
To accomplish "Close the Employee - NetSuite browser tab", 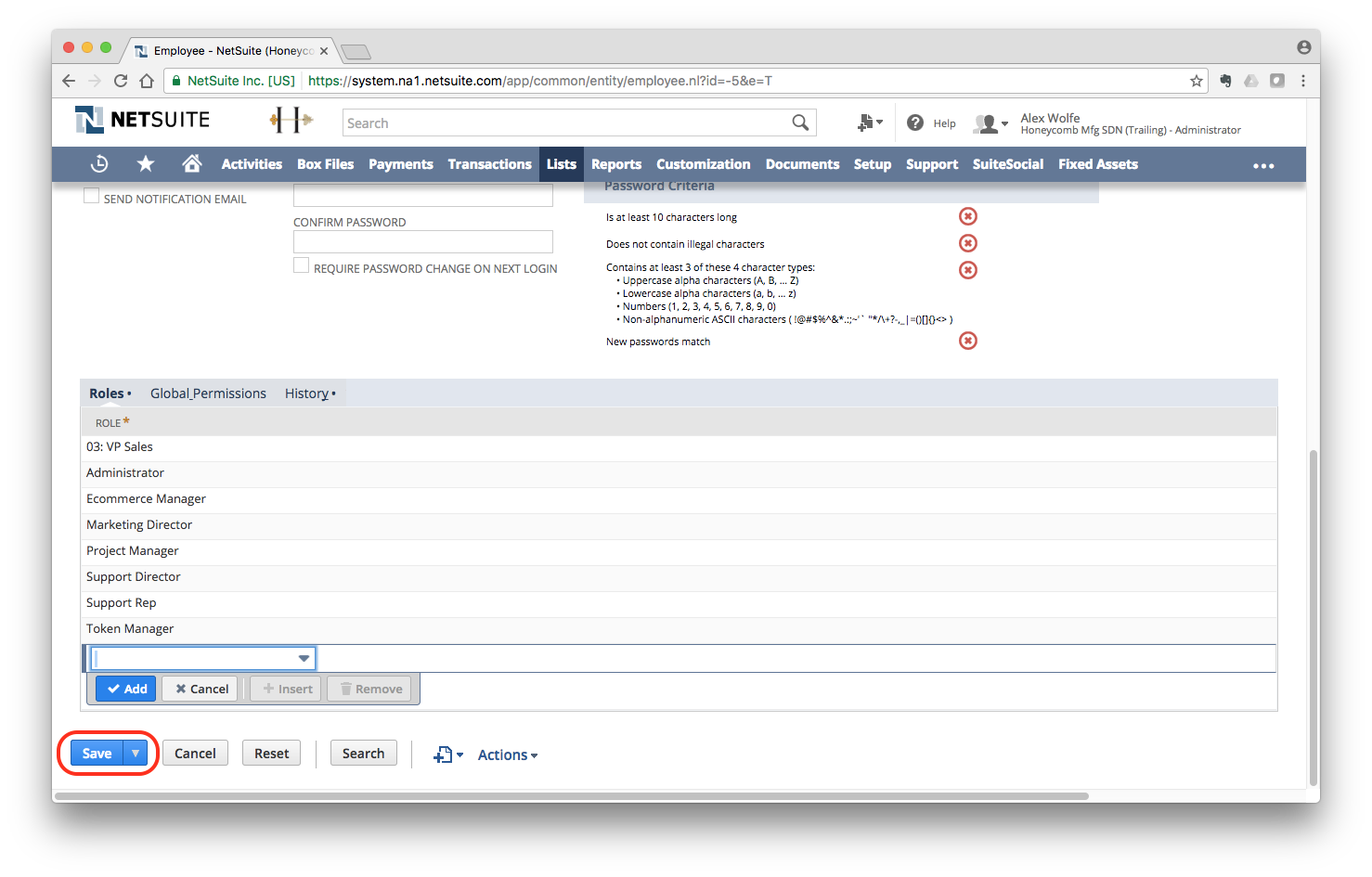I will 324,51.
